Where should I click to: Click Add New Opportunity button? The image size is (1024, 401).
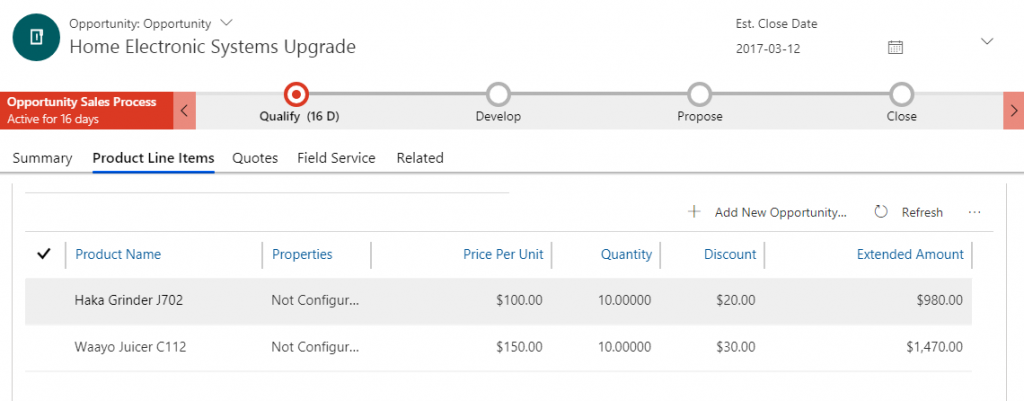[780, 212]
